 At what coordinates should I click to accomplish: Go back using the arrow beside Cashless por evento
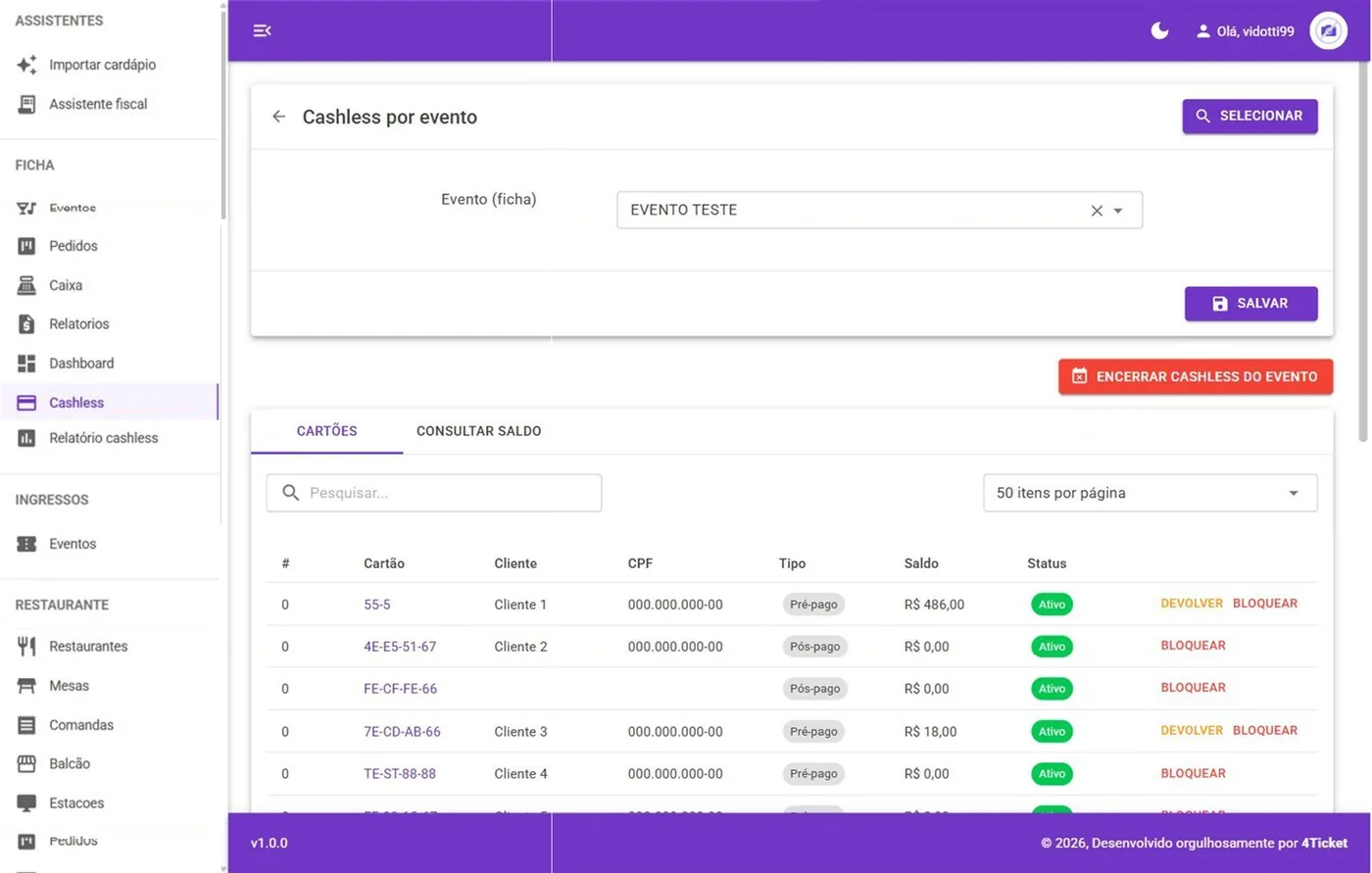coord(279,117)
